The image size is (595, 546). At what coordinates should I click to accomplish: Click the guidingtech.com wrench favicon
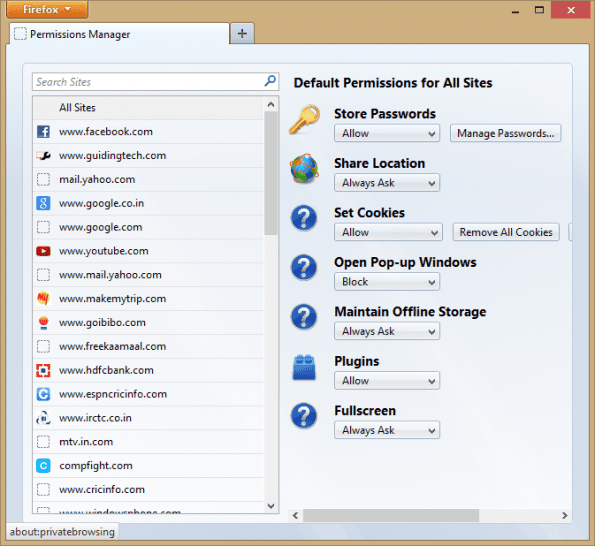(43, 156)
